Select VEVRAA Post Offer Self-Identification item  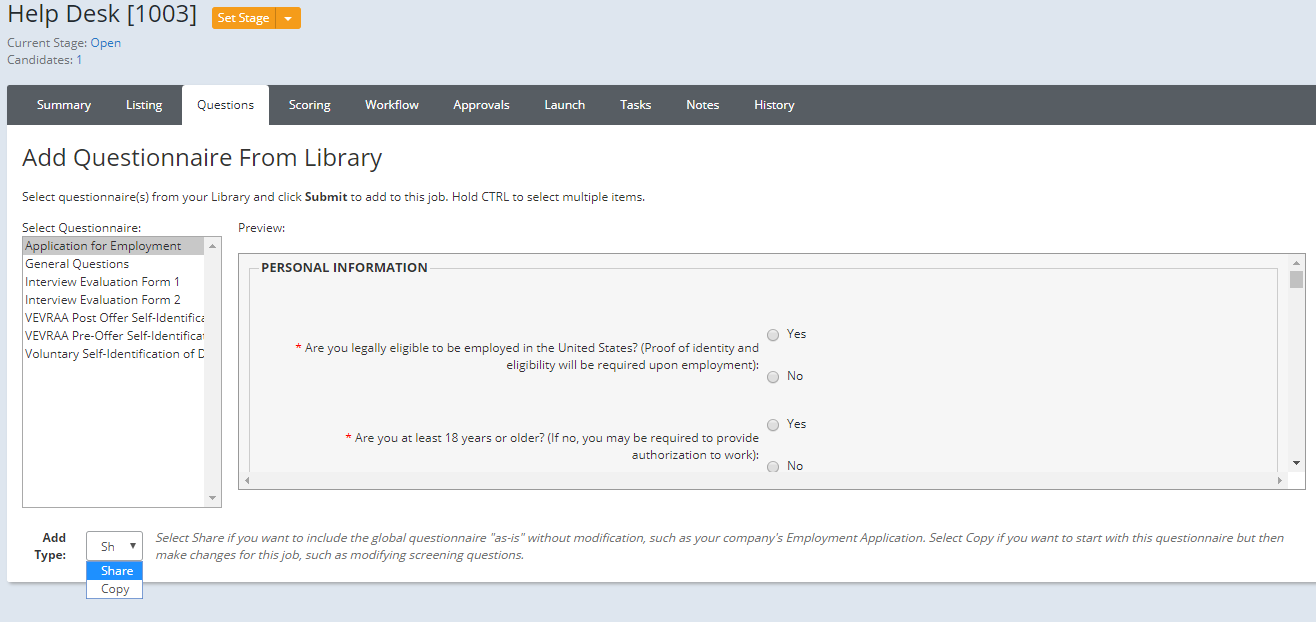pos(114,318)
